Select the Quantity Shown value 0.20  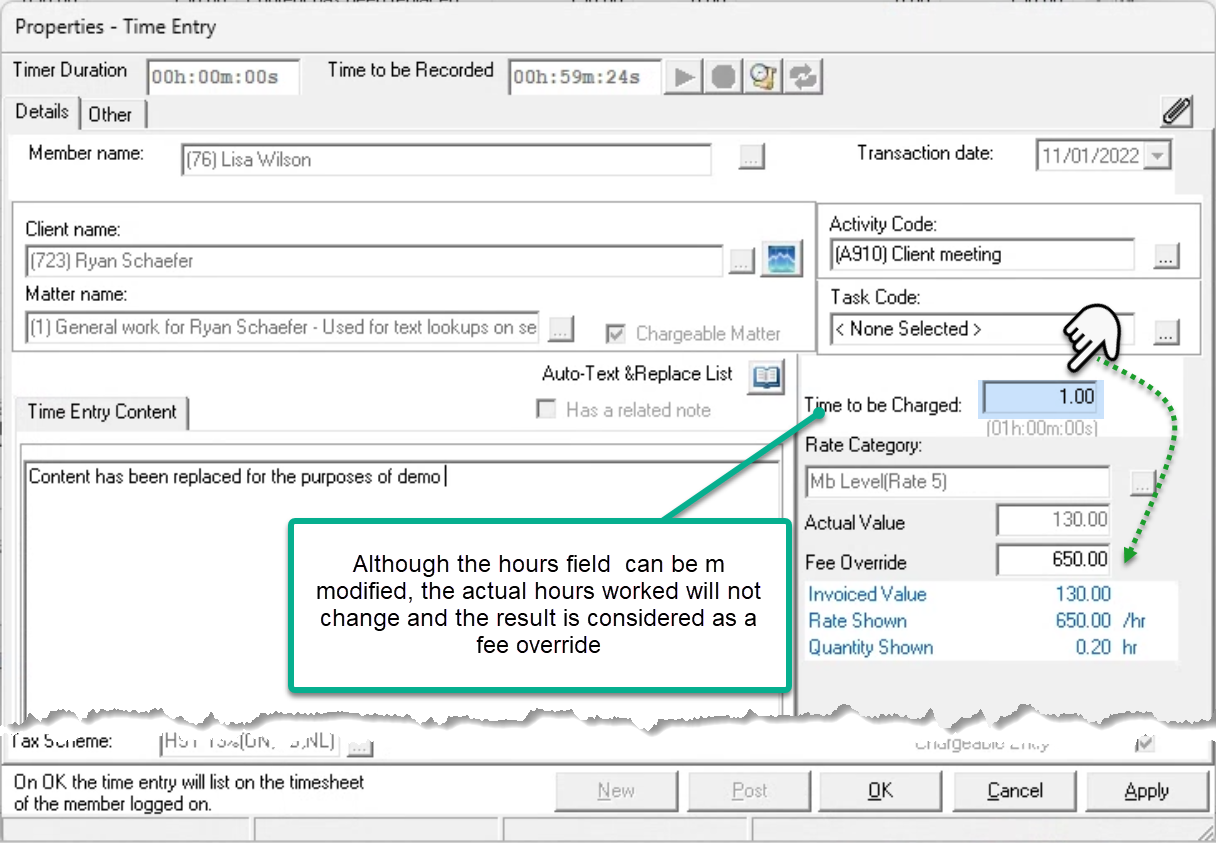(x=1093, y=648)
